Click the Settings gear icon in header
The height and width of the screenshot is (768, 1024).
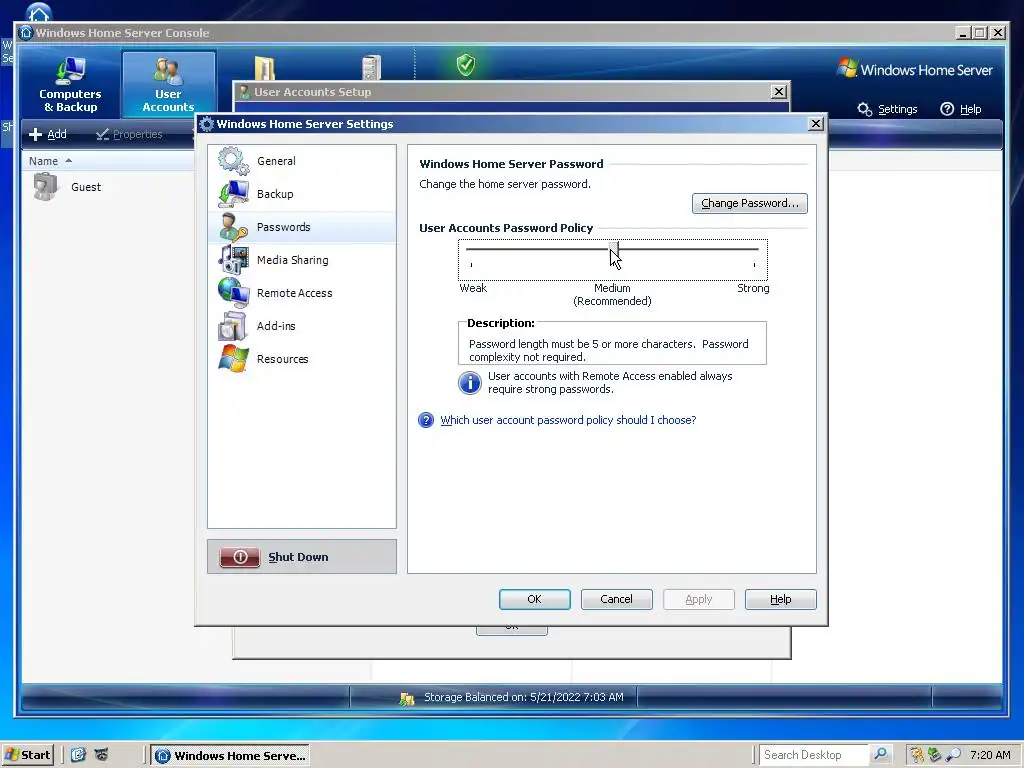pos(865,109)
